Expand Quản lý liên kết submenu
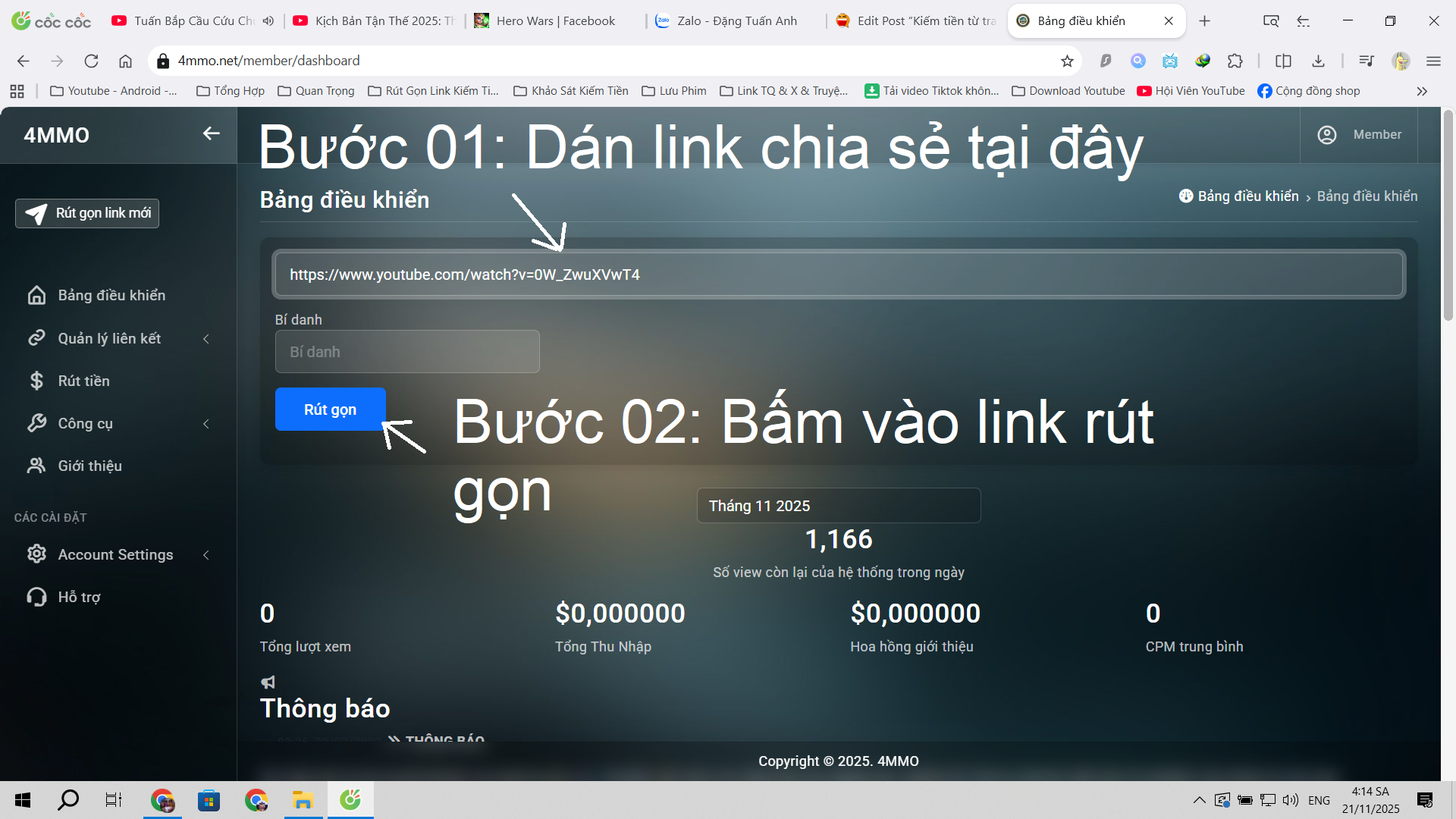The width and height of the screenshot is (1456, 819). point(206,339)
